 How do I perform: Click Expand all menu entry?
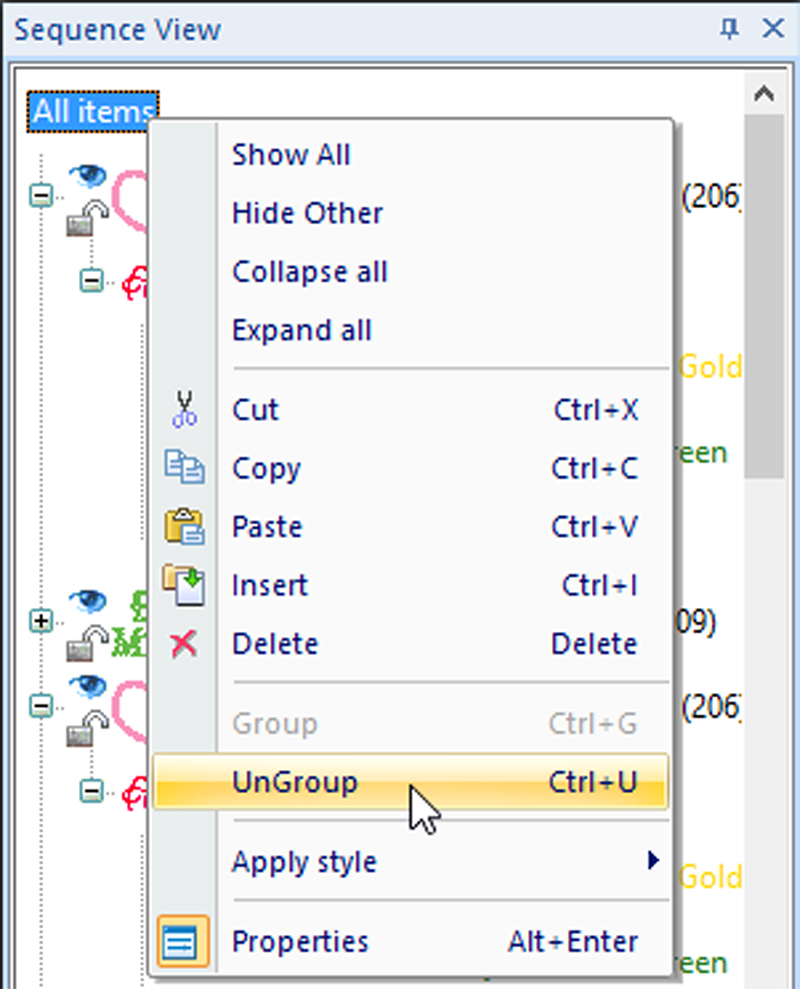[x=301, y=330]
